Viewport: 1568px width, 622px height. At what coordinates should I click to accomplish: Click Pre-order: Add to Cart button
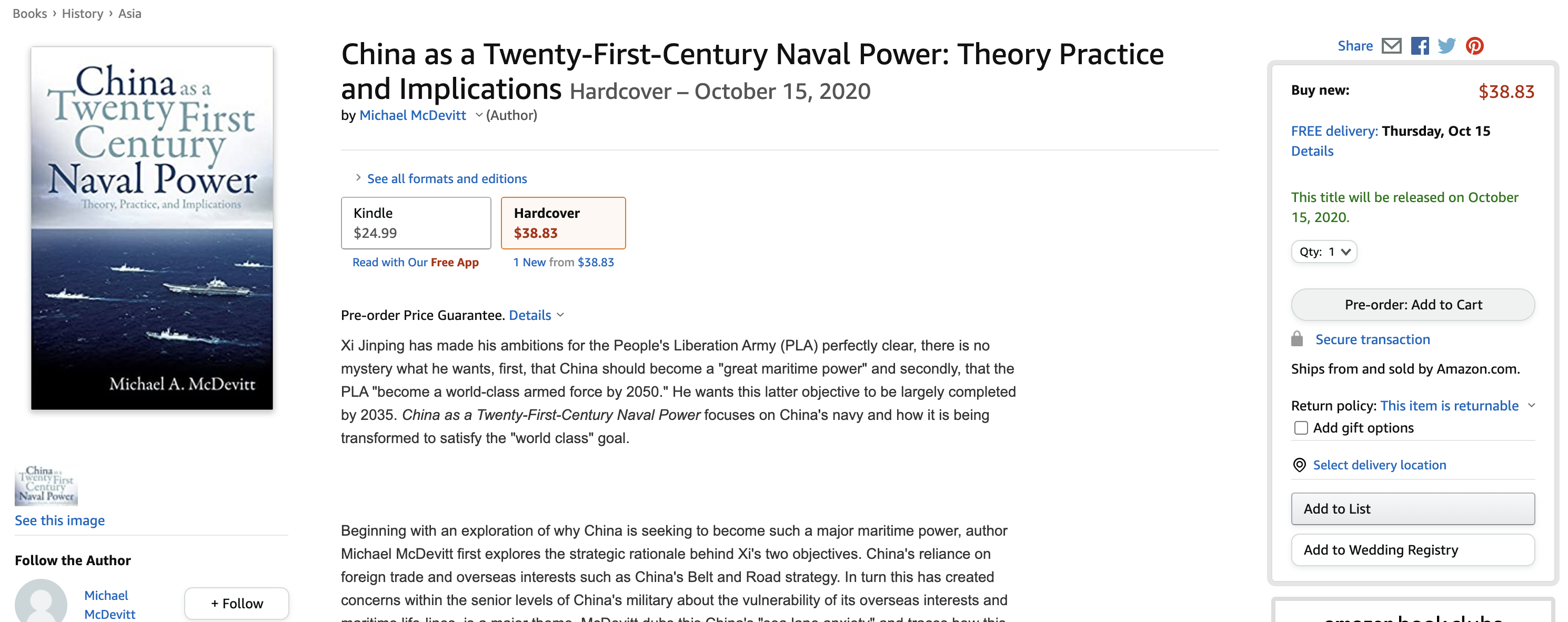pyautogui.click(x=1413, y=304)
